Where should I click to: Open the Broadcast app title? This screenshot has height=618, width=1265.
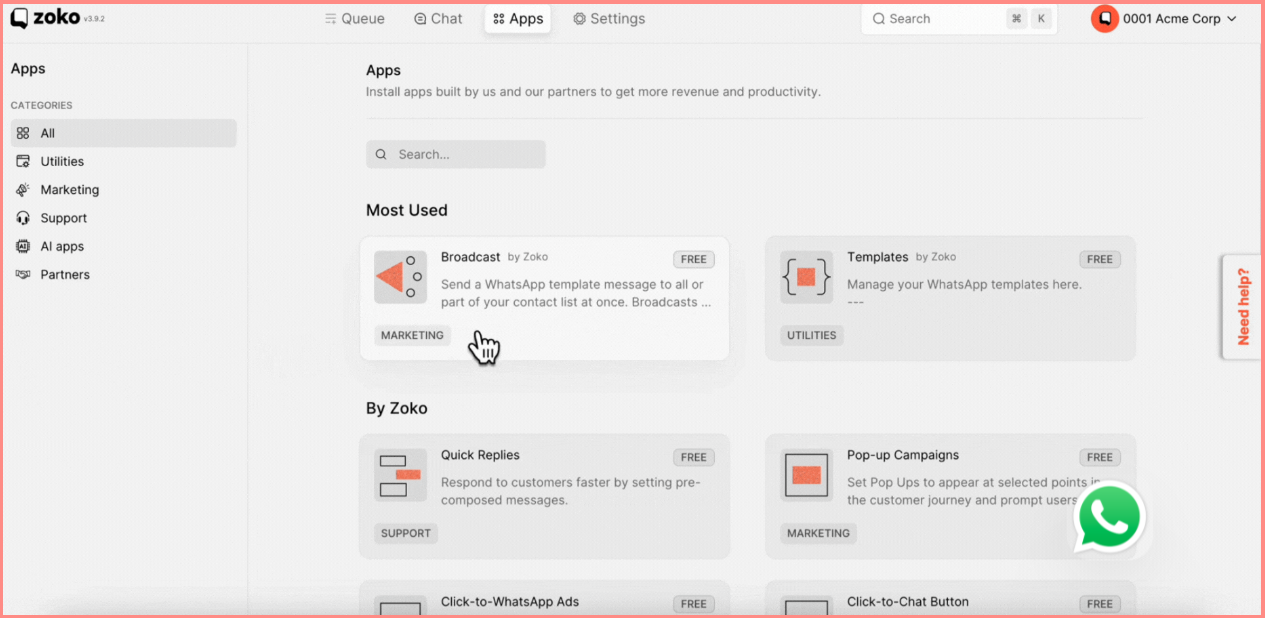pyautogui.click(x=470, y=257)
